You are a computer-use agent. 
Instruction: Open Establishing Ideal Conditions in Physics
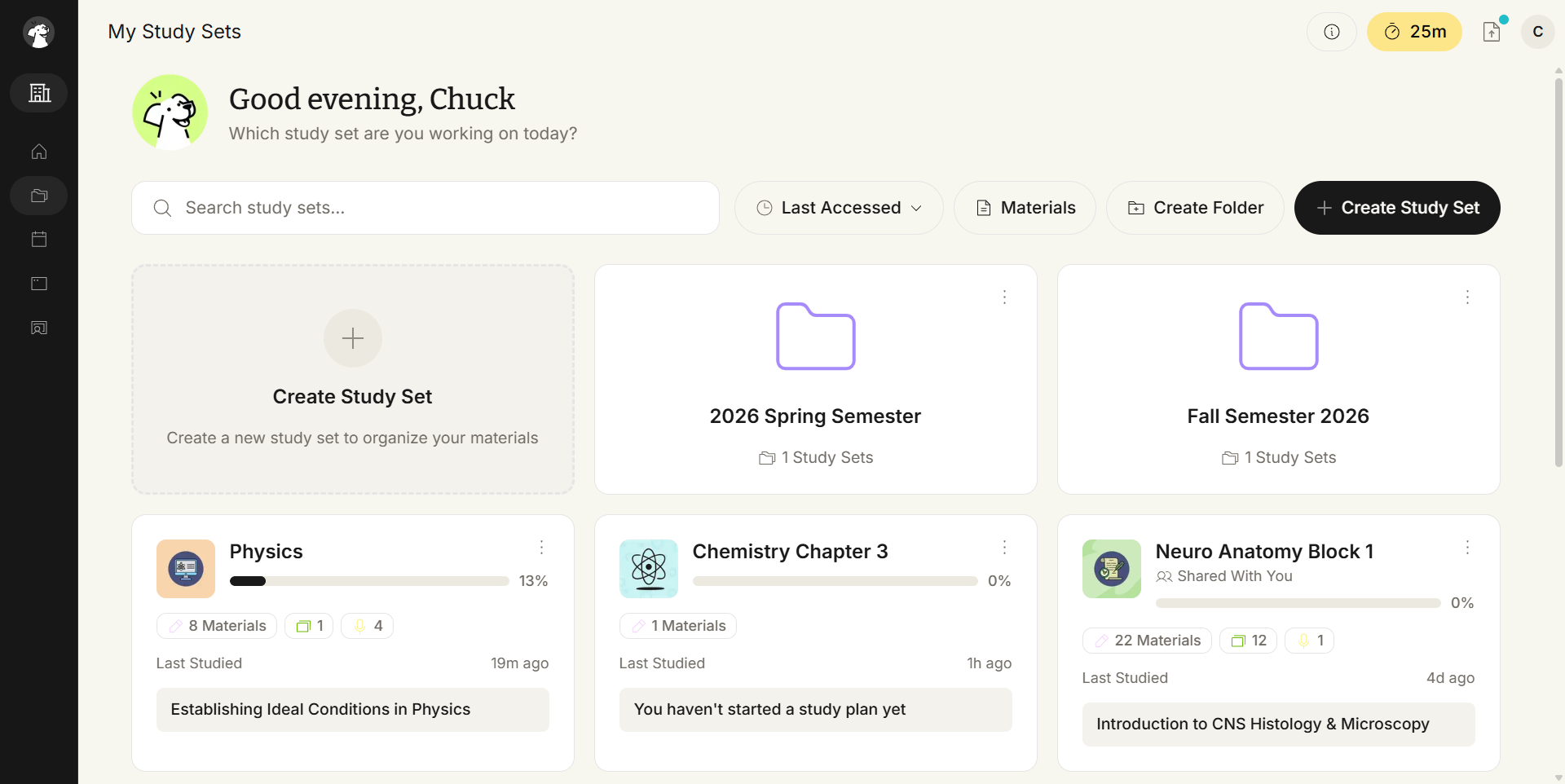point(353,710)
